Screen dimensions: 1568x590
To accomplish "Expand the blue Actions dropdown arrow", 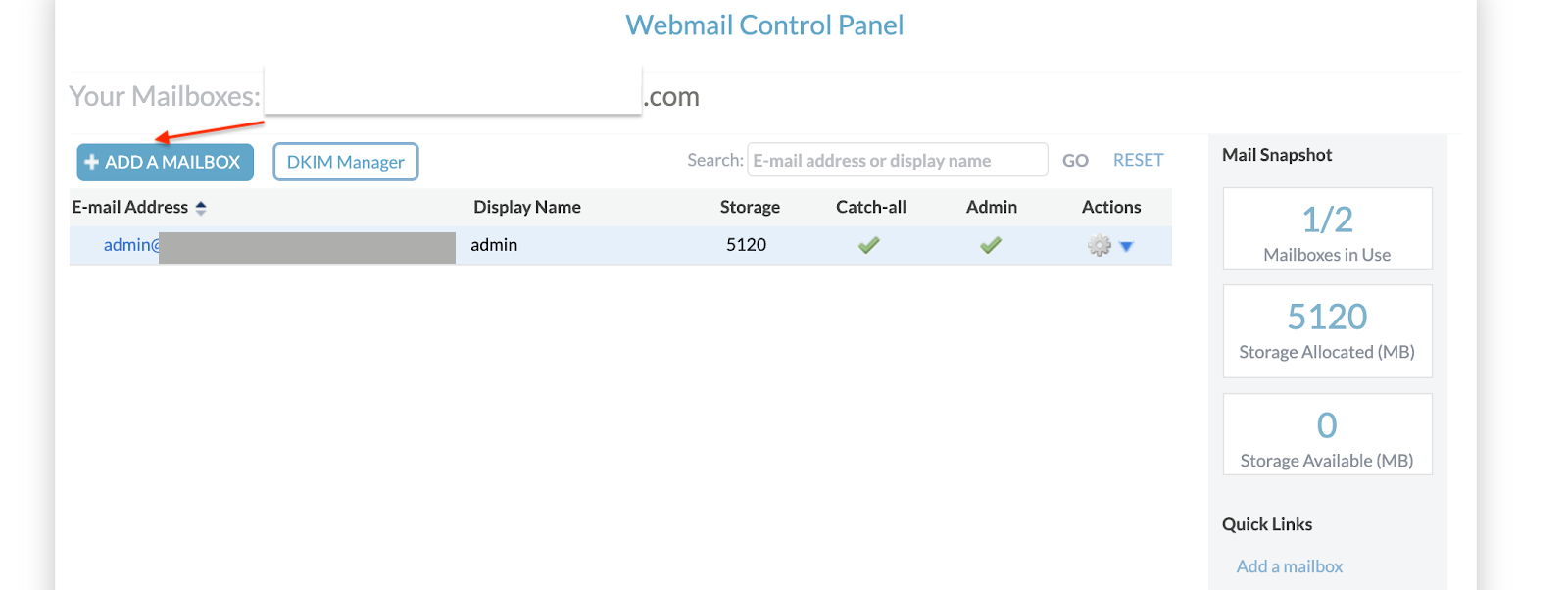I will pyautogui.click(x=1126, y=246).
